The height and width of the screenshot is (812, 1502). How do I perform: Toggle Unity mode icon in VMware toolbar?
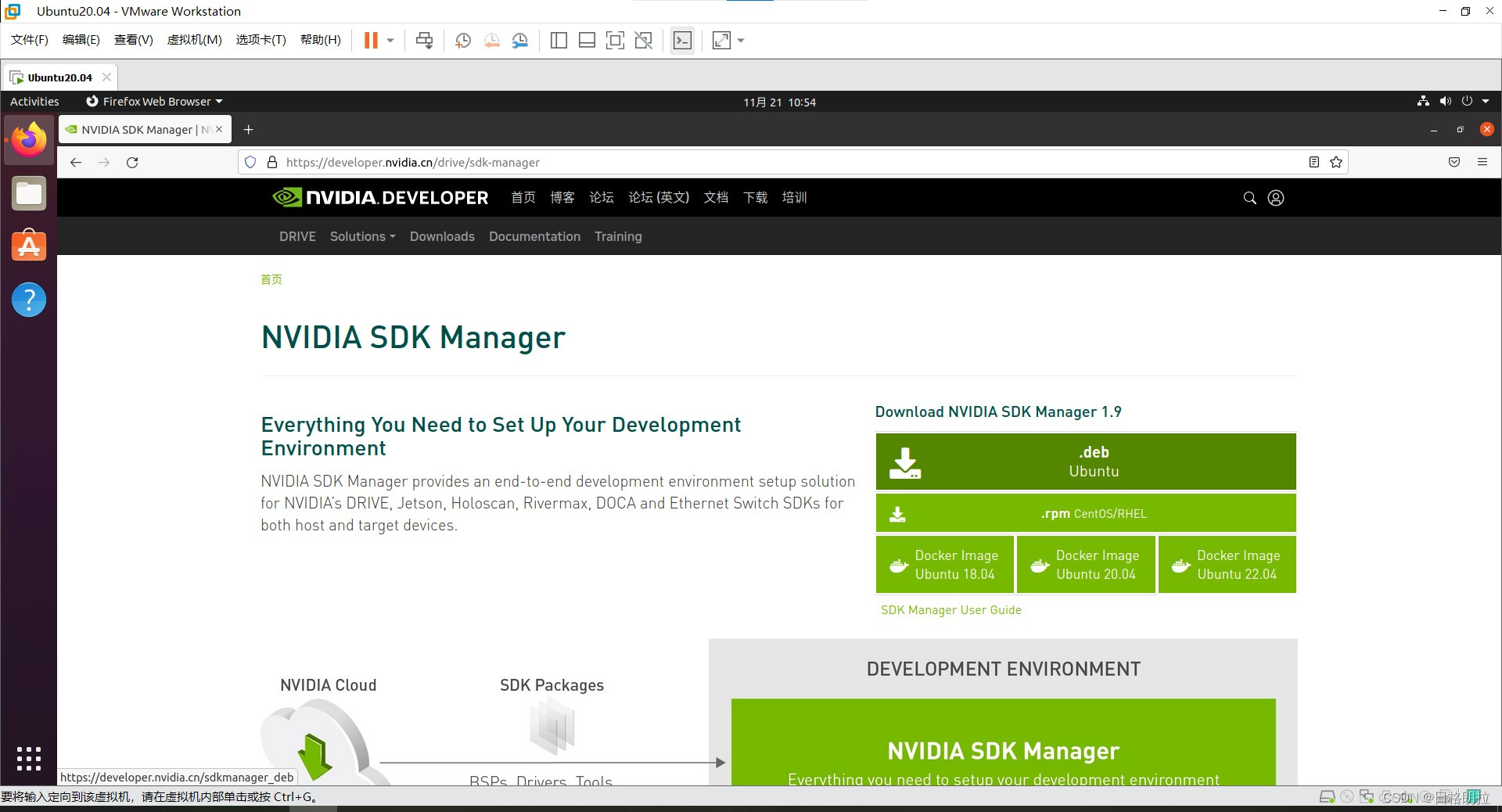(644, 40)
